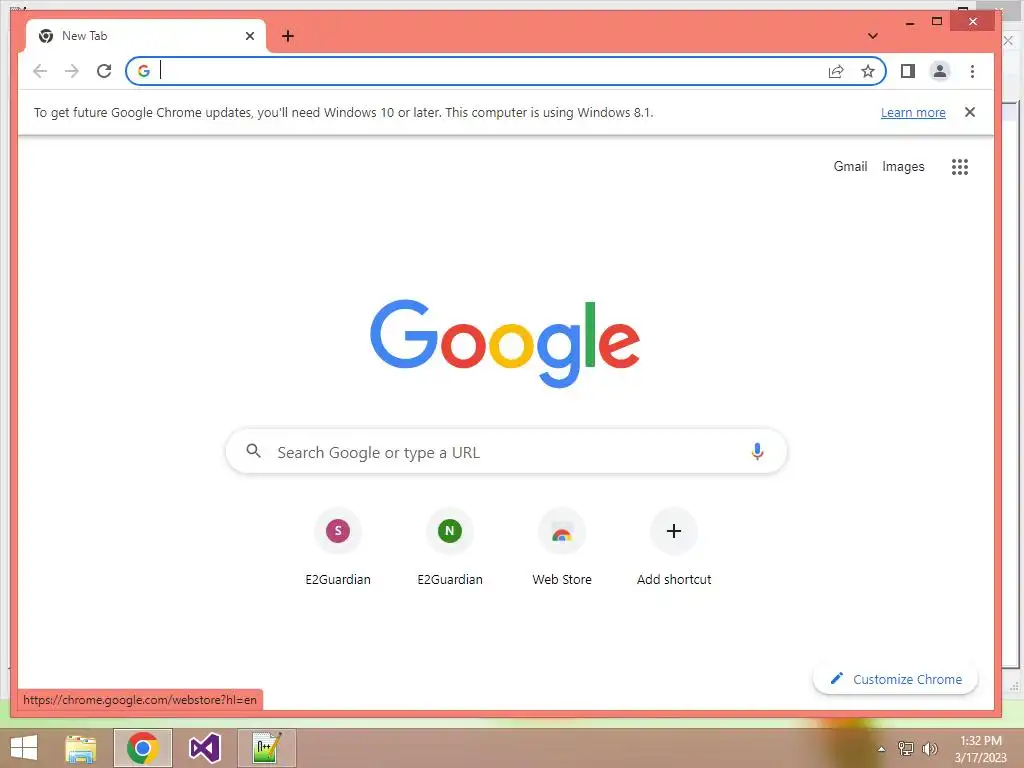
Task: Open the notepad app on the taskbar
Action: (266, 748)
